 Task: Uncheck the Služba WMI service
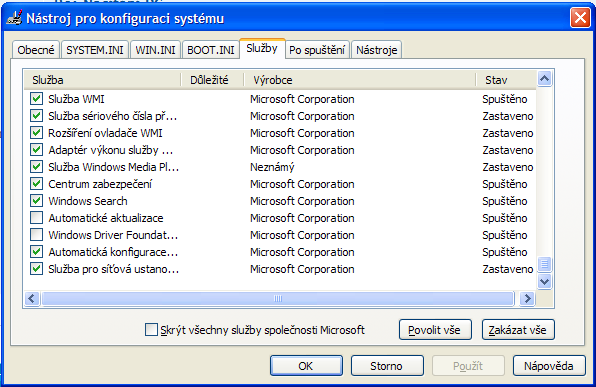pos(36,99)
